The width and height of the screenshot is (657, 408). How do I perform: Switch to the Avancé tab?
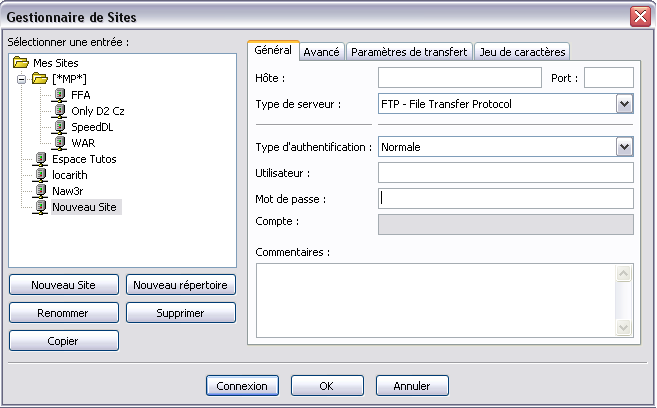point(321,51)
